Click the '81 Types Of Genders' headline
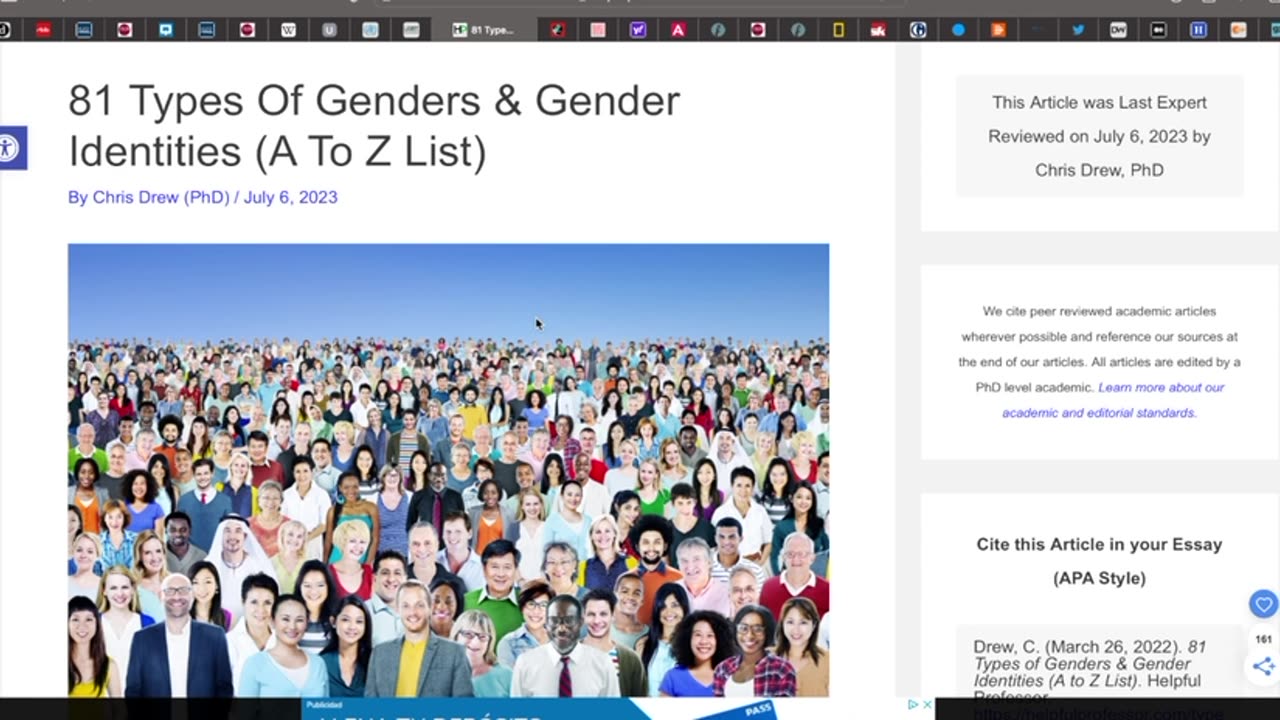The image size is (1280, 720). click(x=374, y=126)
